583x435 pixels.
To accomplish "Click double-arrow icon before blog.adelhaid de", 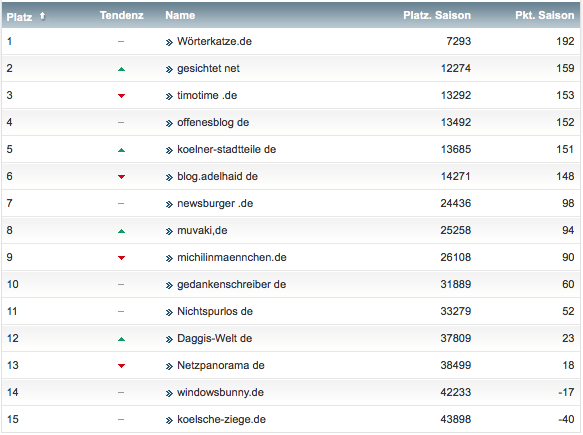I will tap(169, 178).
